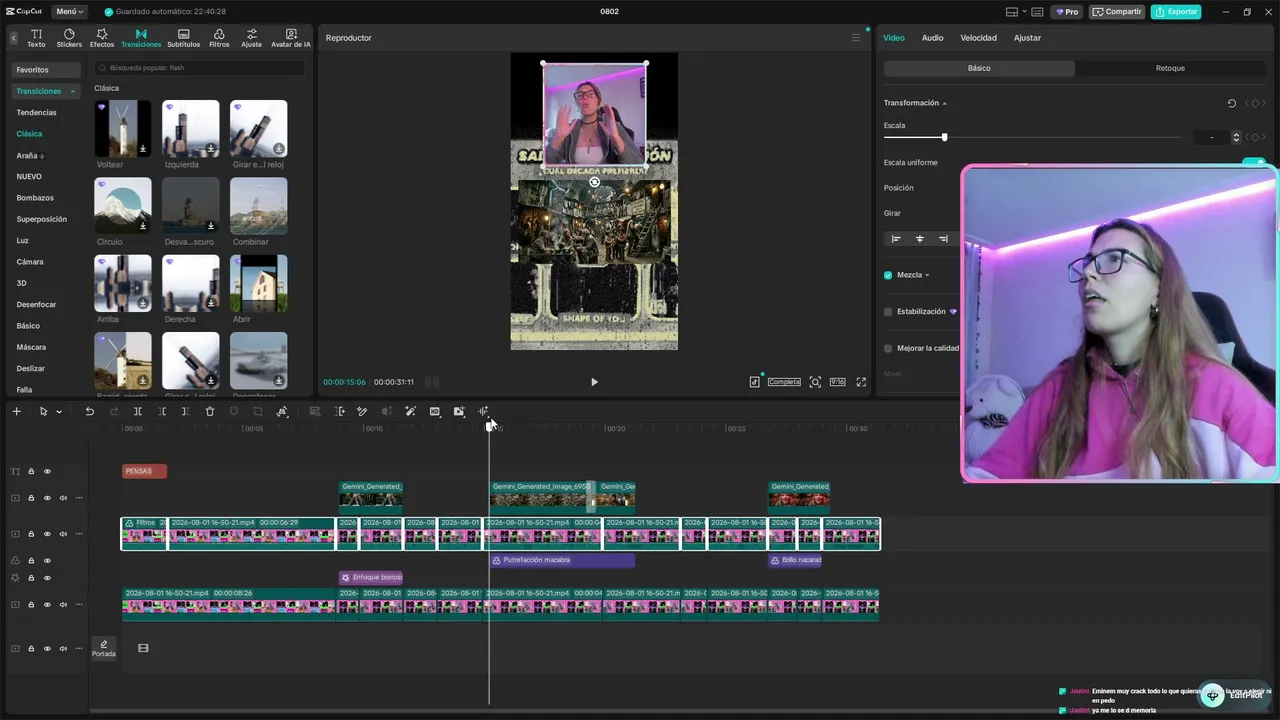This screenshot has height=720, width=1280.
Task: Click the layout switcher icon in title bar
Action: point(1012,12)
